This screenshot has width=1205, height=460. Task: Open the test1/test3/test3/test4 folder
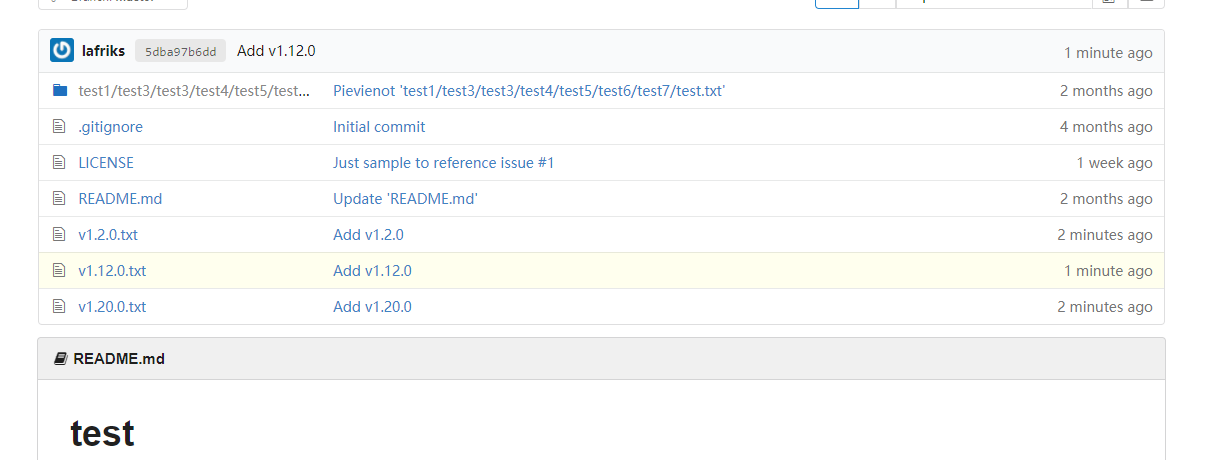[196, 91]
